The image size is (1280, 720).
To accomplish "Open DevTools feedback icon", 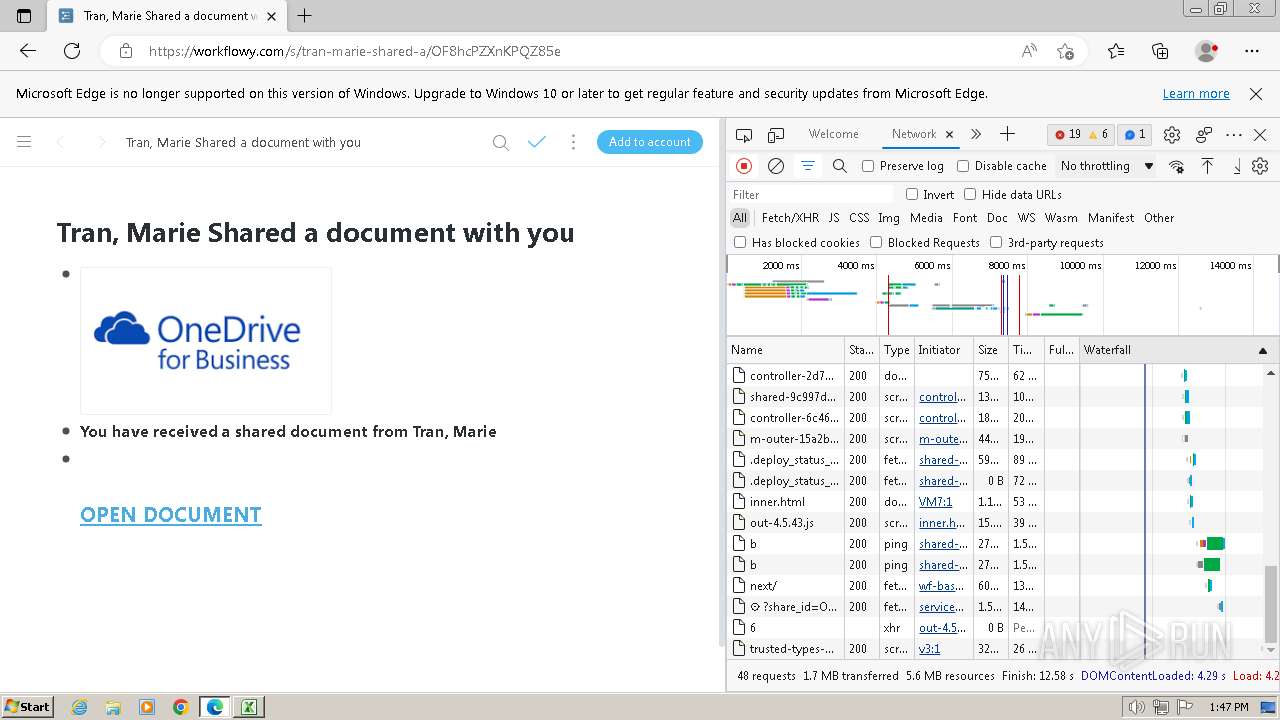I will click(x=1204, y=134).
